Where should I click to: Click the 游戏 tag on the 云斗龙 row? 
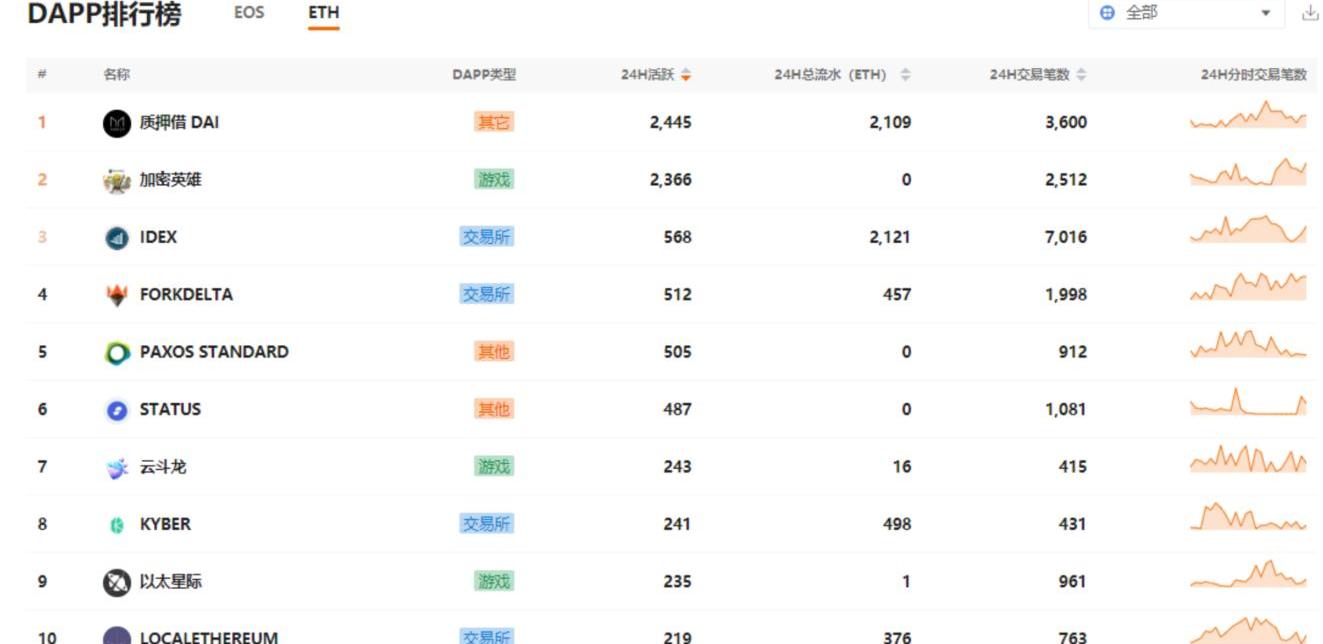(494, 467)
